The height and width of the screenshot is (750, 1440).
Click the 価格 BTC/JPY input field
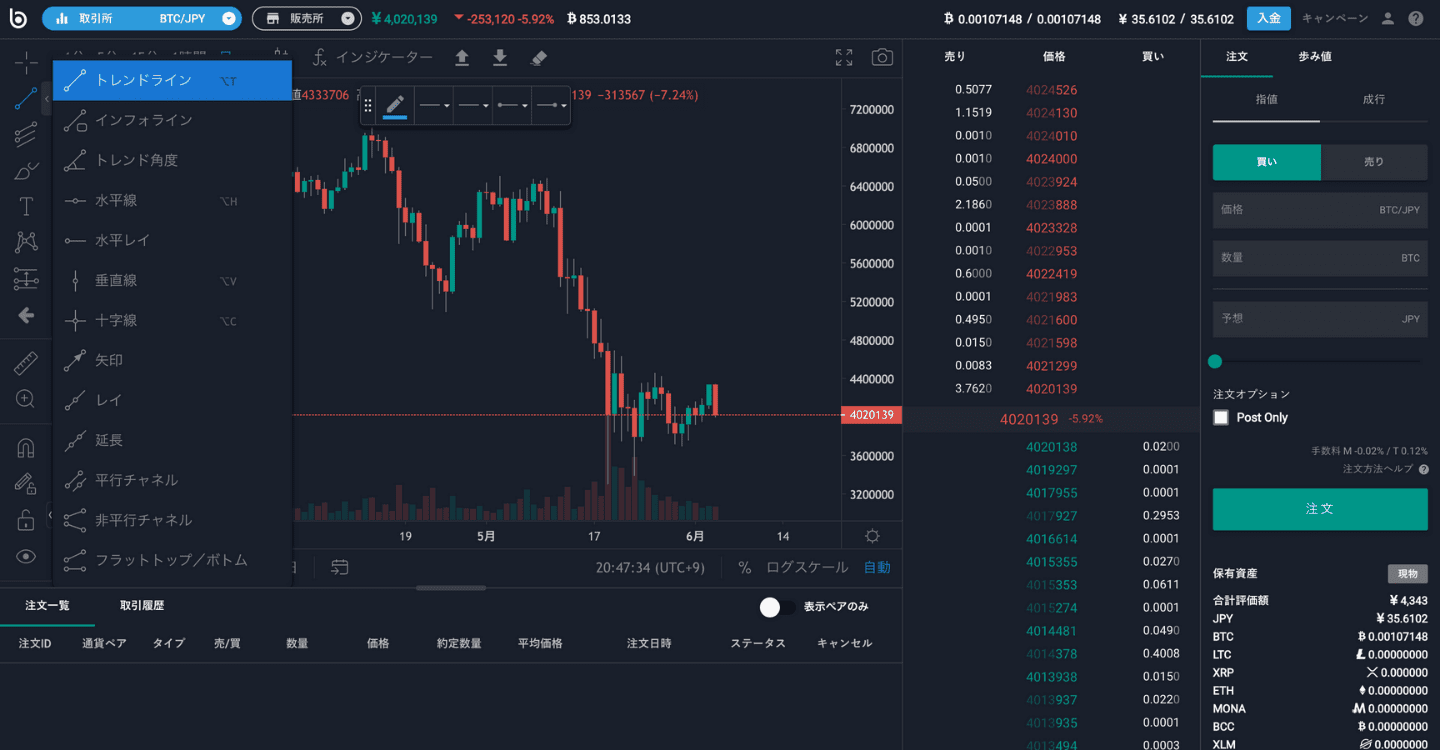coord(1320,210)
